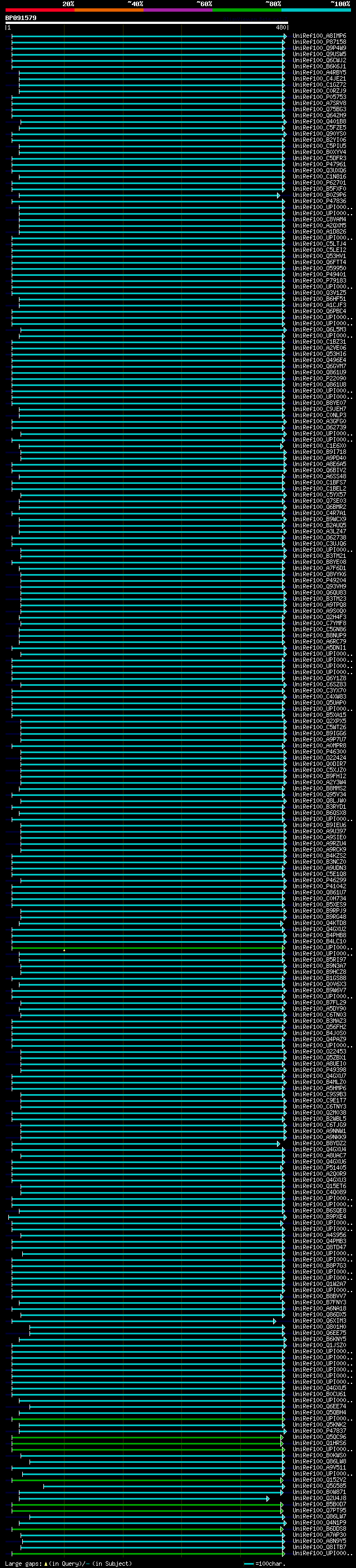This screenshot has width=356, height=1568.
Task: Select the white BP091579 query sequence bar
Action: pos(147,23)
